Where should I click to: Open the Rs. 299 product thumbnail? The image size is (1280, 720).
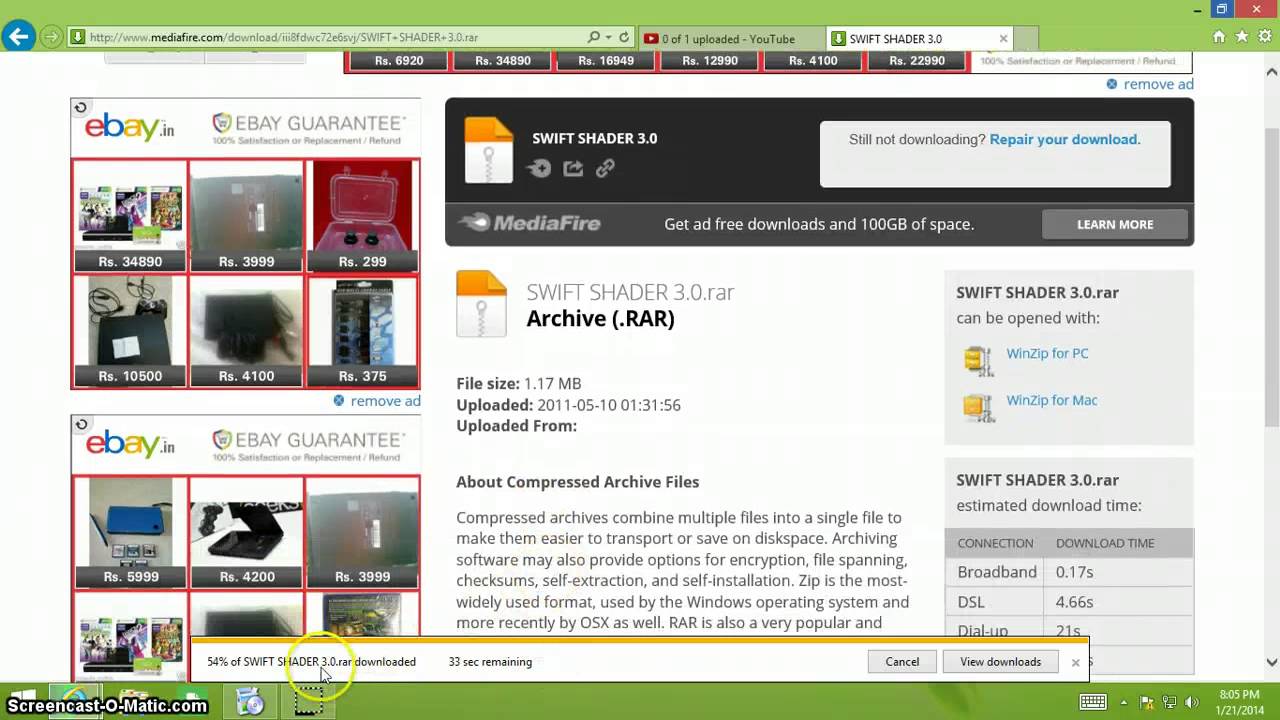(x=362, y=216)
